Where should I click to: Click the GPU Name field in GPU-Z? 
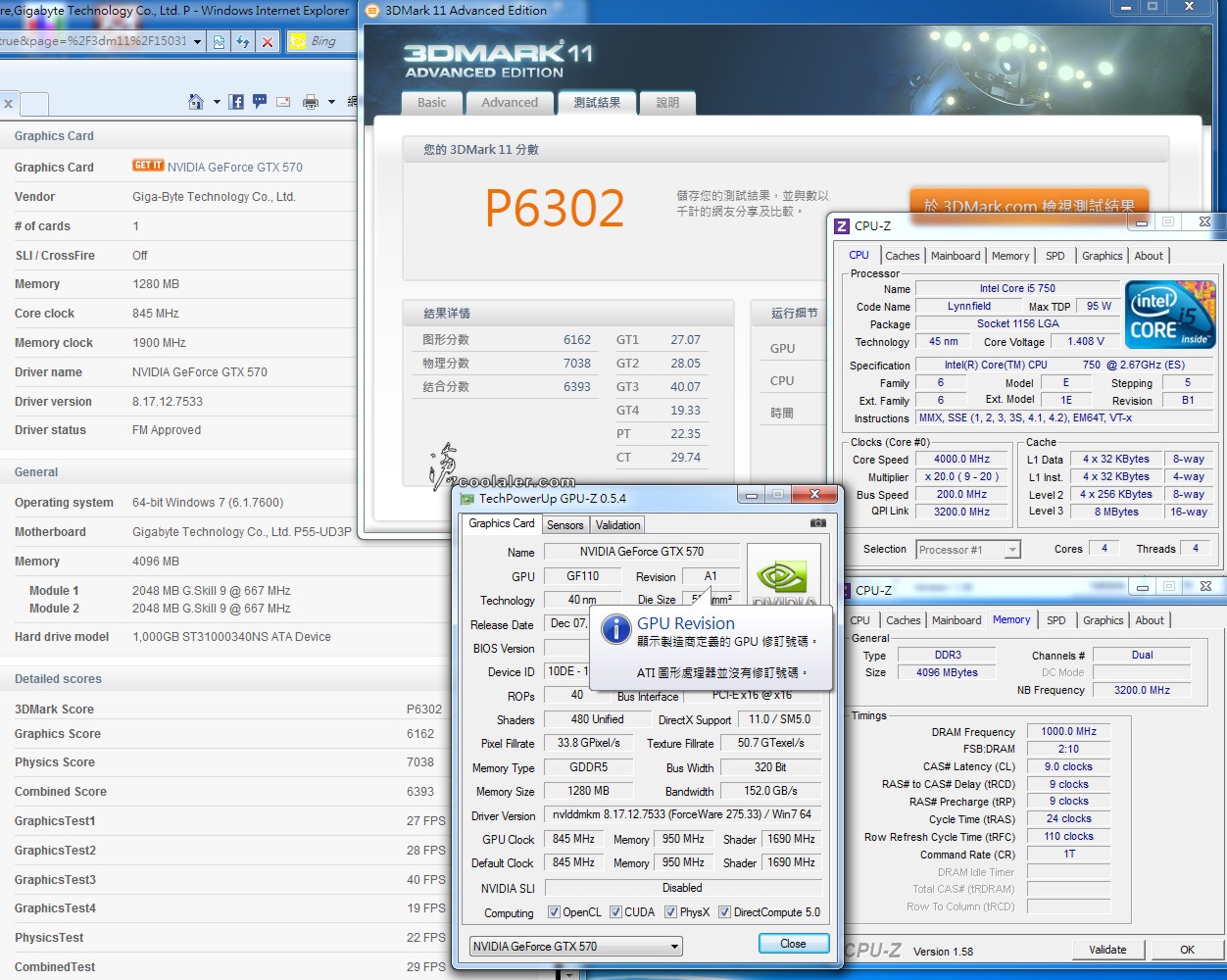(642, 552)
